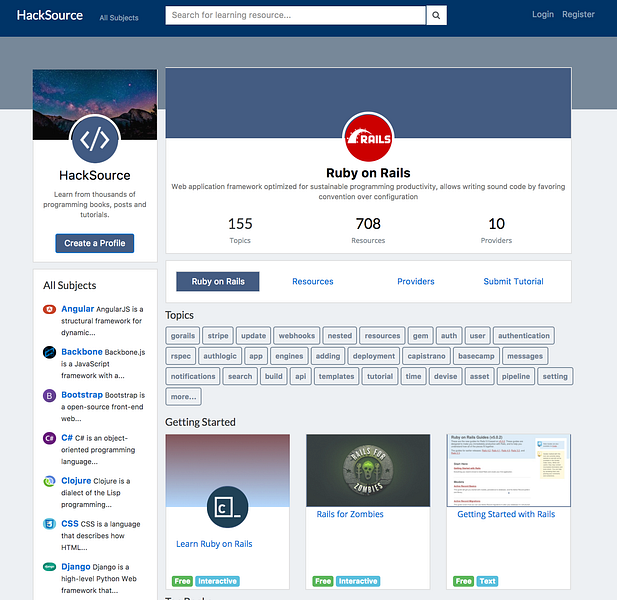Image resolution: width=617 pixels, height=600 pixels.
Task: Click the Text badge on Getting Started card
Action: 487,581
